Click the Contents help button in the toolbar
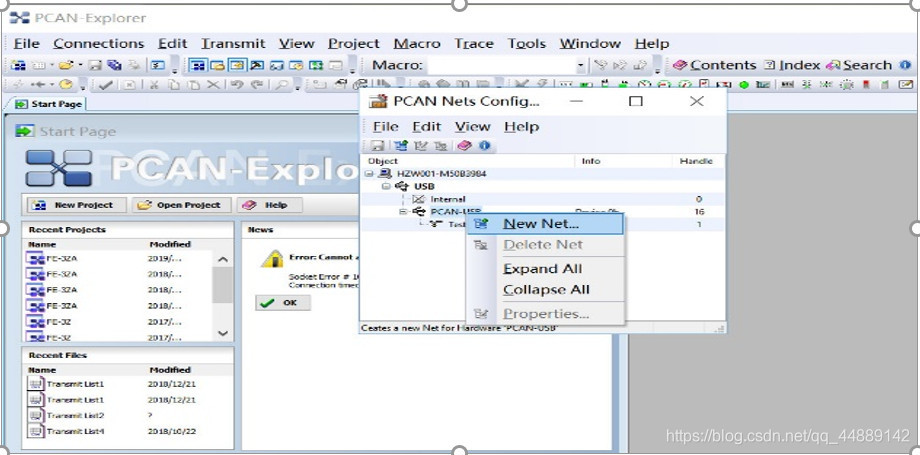Screen dimensions: 920x455 tap(715, 65)
